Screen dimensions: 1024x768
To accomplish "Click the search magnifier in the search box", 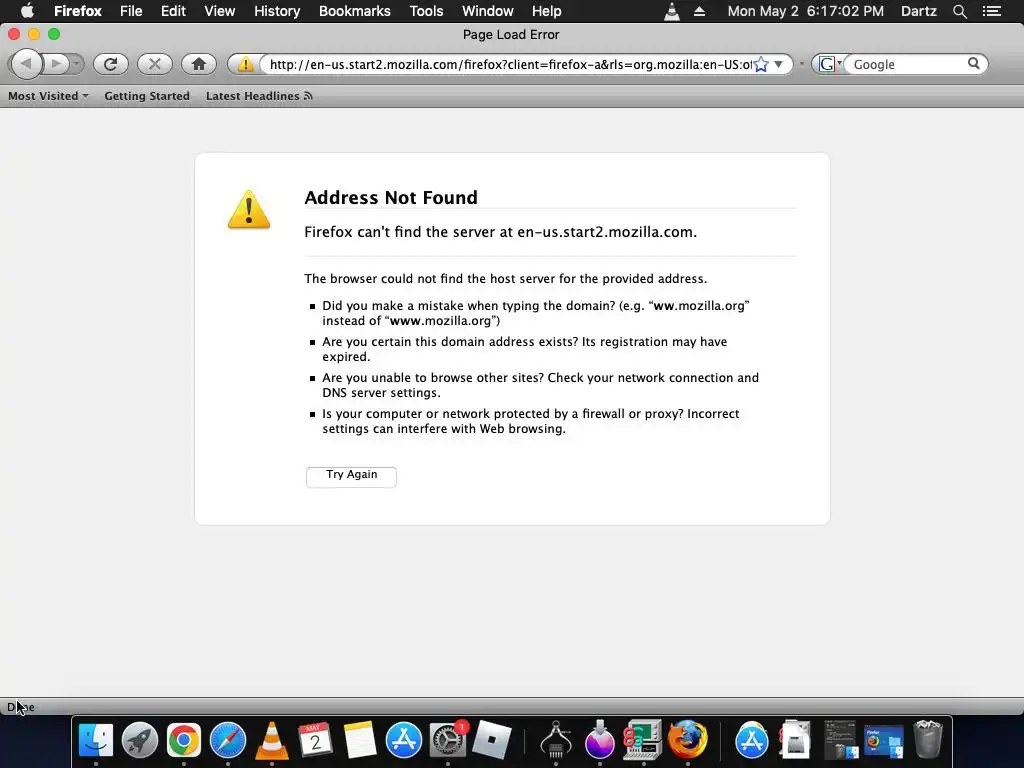I will pos(974,64).
